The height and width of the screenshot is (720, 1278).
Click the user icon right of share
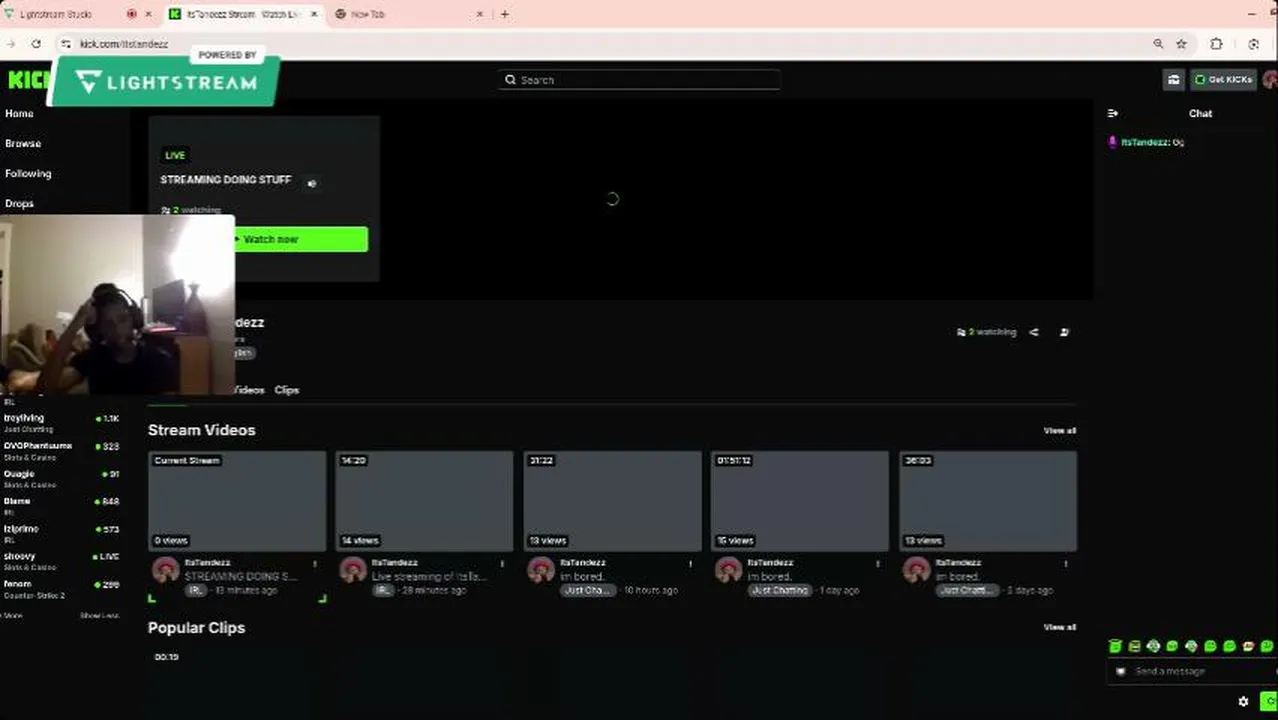tap(1064, 332)
